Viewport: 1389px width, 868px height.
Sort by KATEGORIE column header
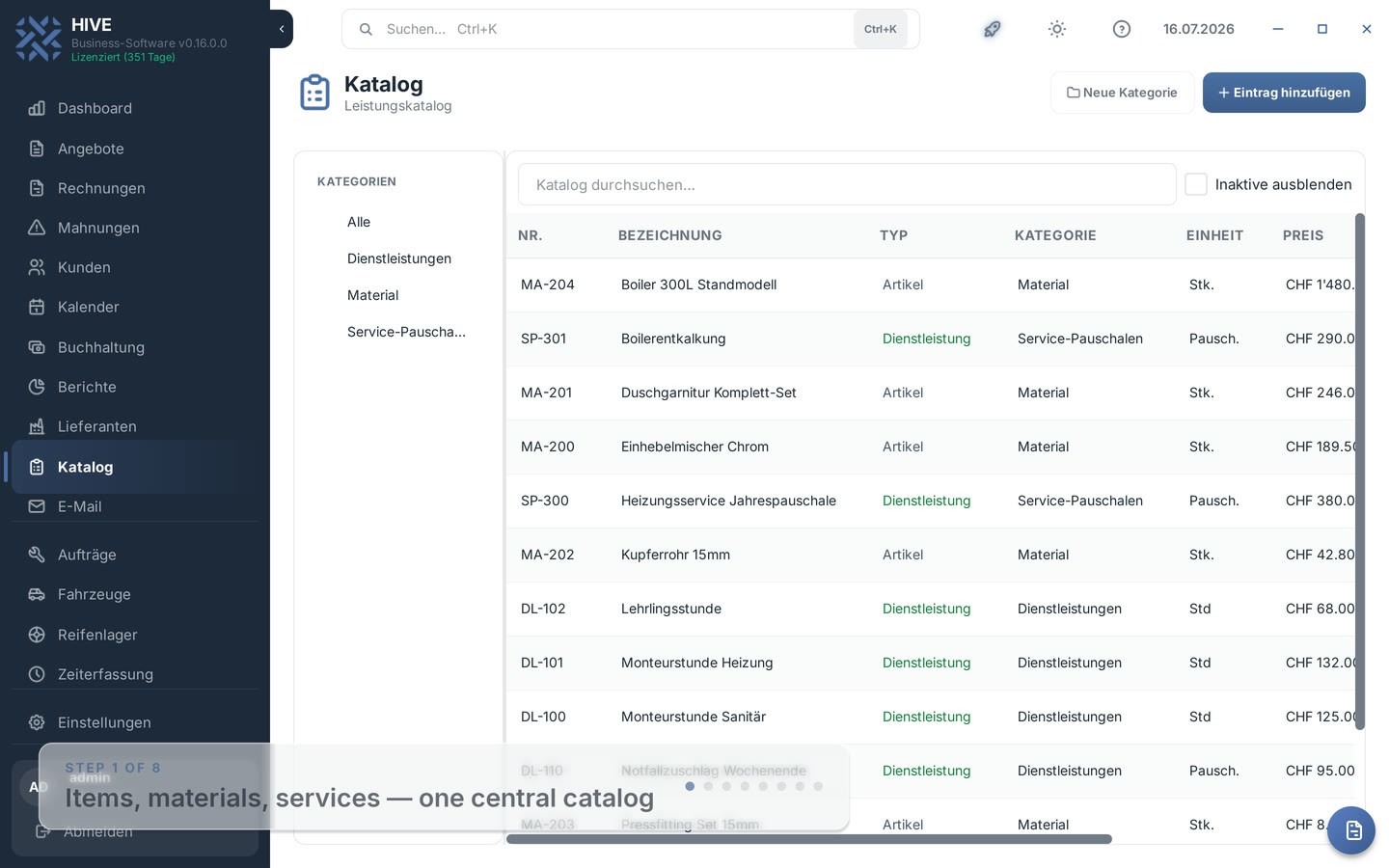point(1055,235)
